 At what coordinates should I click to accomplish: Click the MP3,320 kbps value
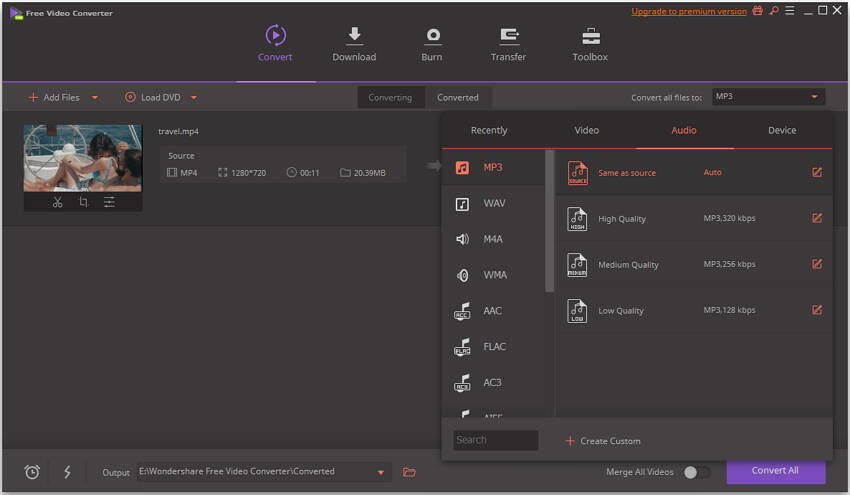click(x=729, y=218)
